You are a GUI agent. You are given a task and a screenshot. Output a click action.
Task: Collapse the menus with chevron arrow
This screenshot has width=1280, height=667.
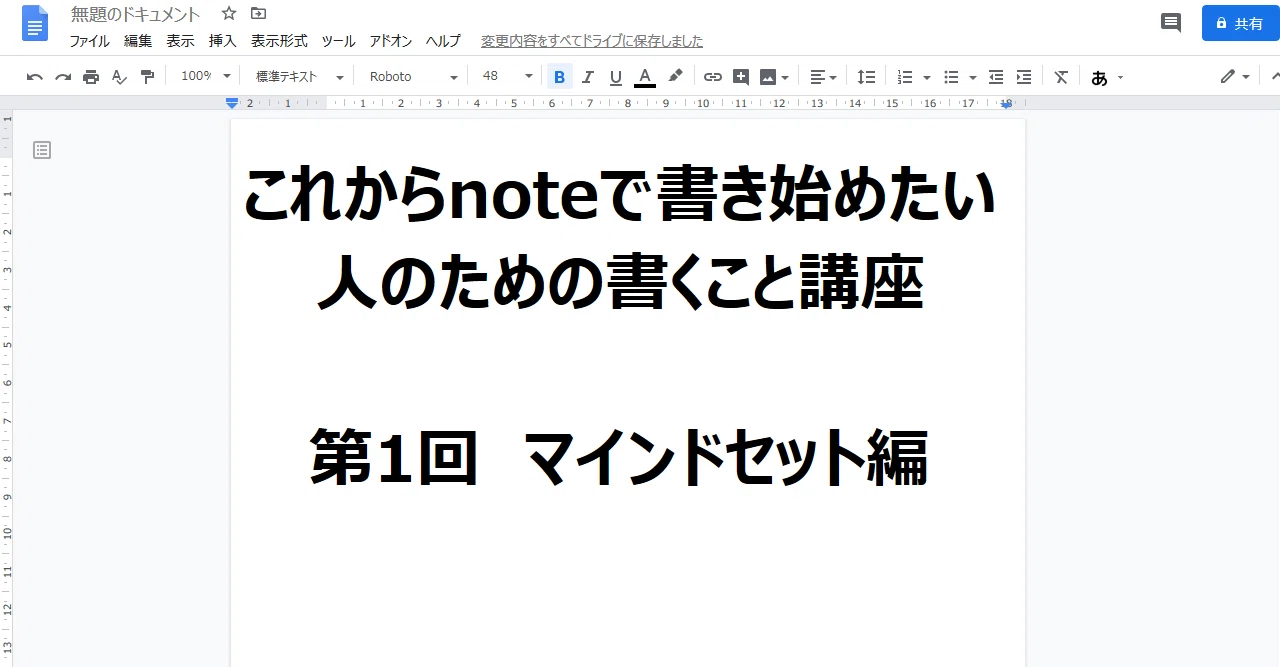tap(1274, 77)
